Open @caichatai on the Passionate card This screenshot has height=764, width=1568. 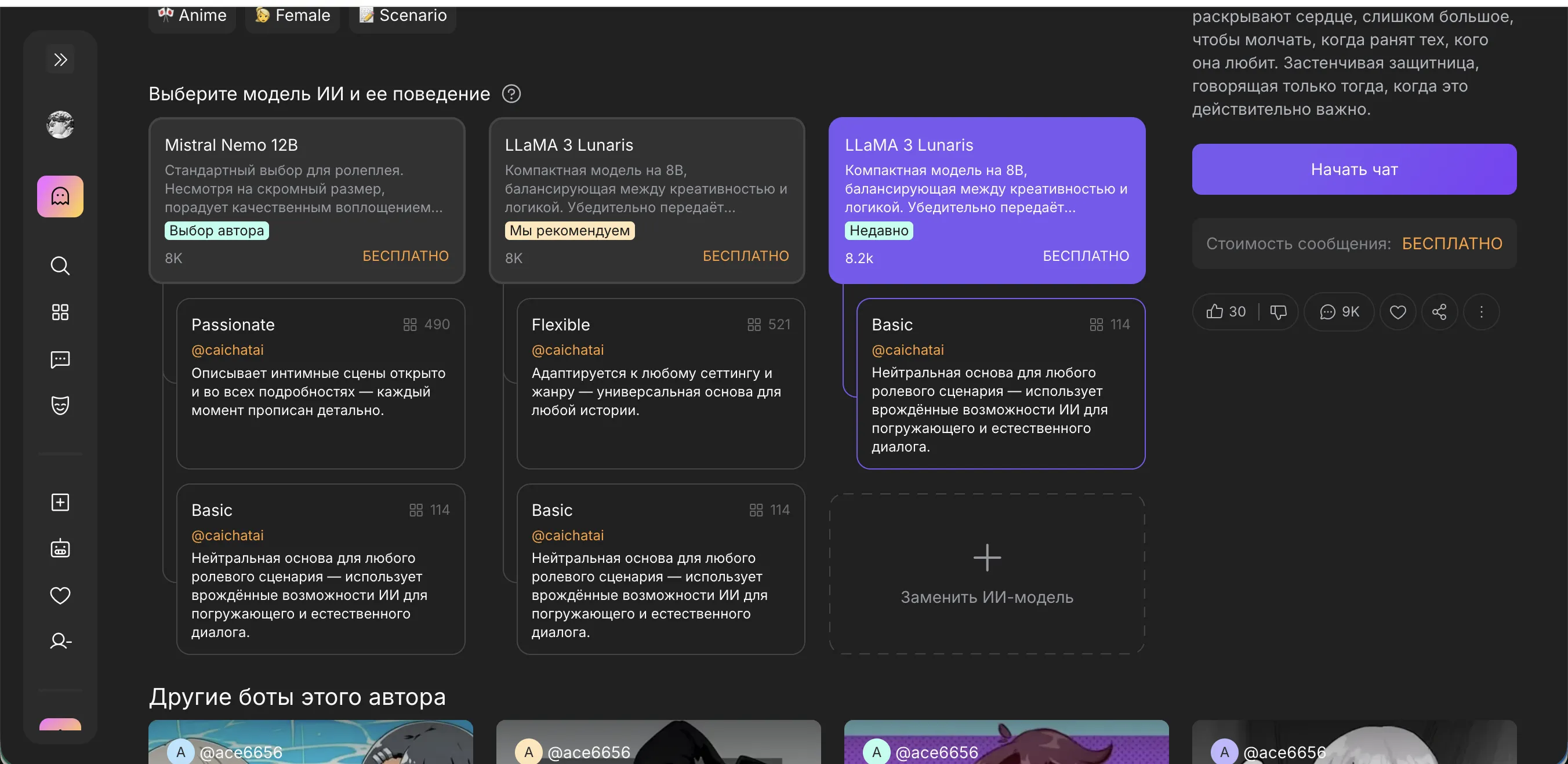tap(228, 350)
